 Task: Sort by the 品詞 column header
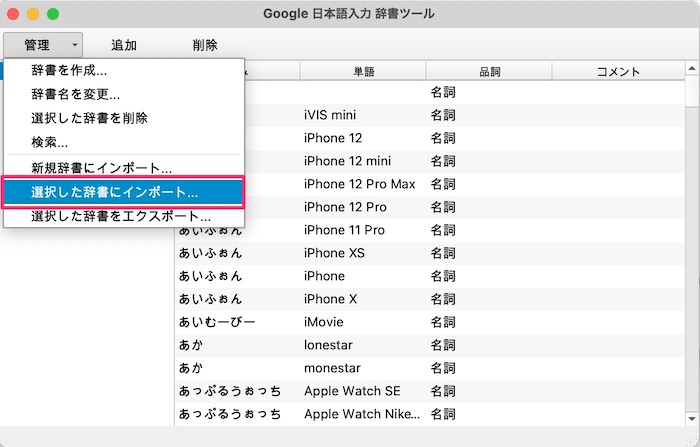coord(489,71)
